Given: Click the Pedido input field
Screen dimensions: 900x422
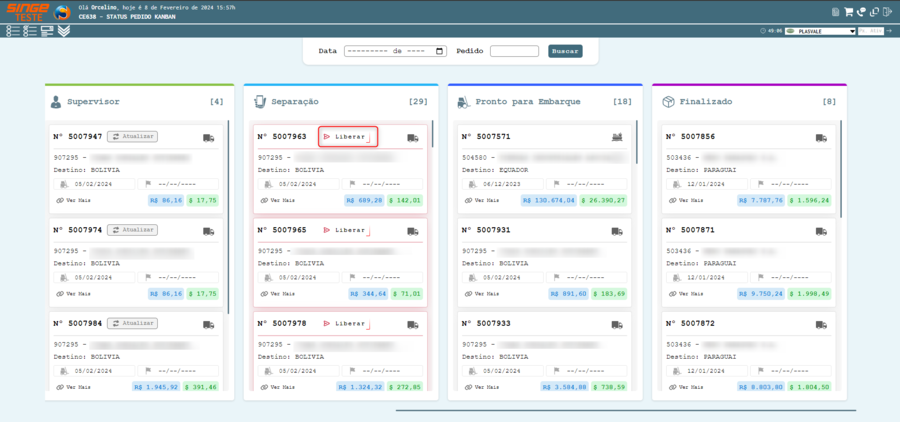Looking at the screenshot, I should pyautogui.click(x=514, y=51).
